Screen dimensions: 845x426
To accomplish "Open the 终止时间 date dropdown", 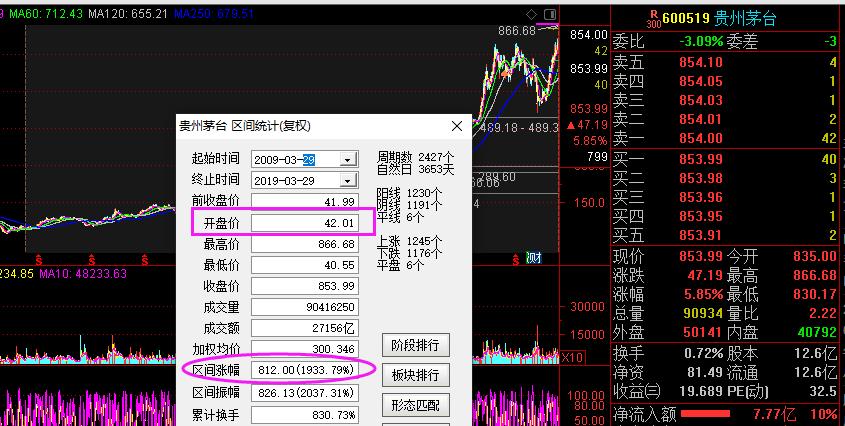I will coord(348,181).
